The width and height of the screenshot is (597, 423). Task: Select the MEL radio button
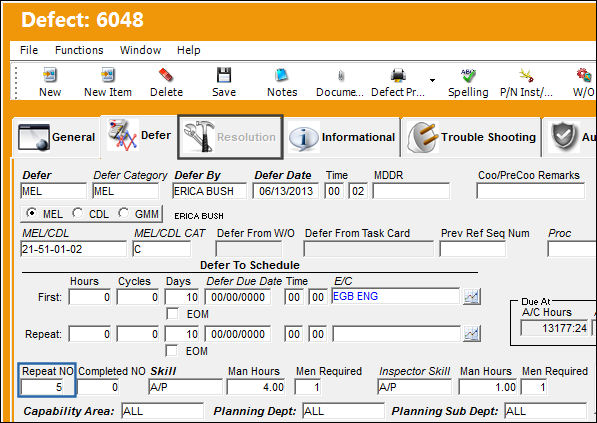pos(31,213)
